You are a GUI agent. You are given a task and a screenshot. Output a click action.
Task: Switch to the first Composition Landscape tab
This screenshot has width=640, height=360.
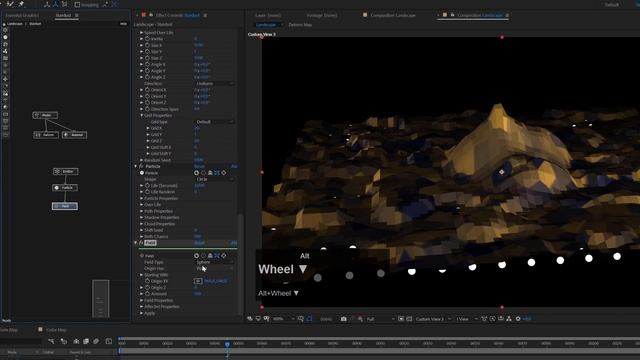click(x=393, y=15)
